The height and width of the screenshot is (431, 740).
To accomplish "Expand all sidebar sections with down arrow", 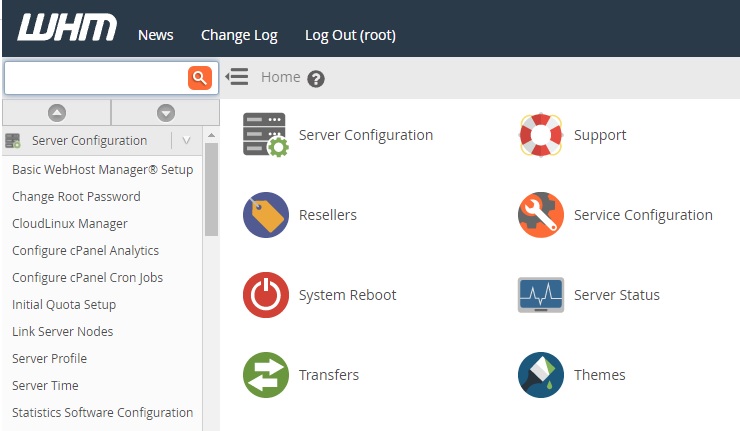I will 166,113.
